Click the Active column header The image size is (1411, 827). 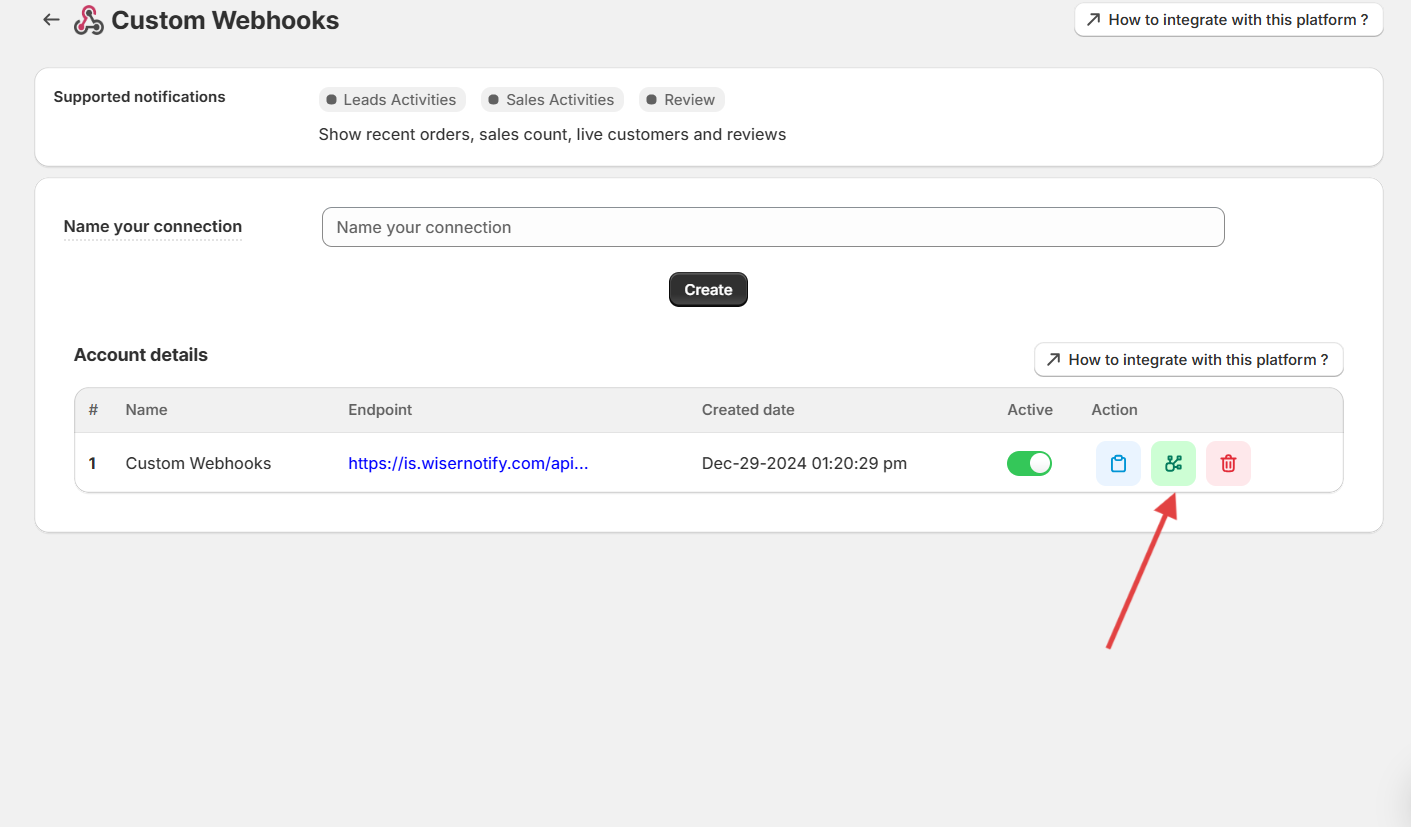(1030, 410)
